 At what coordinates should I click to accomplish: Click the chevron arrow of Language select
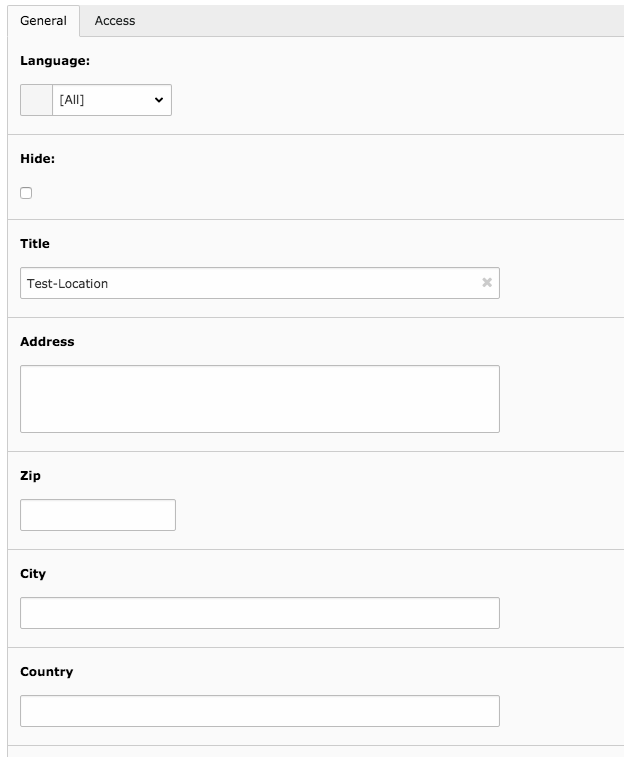(158, 100)
